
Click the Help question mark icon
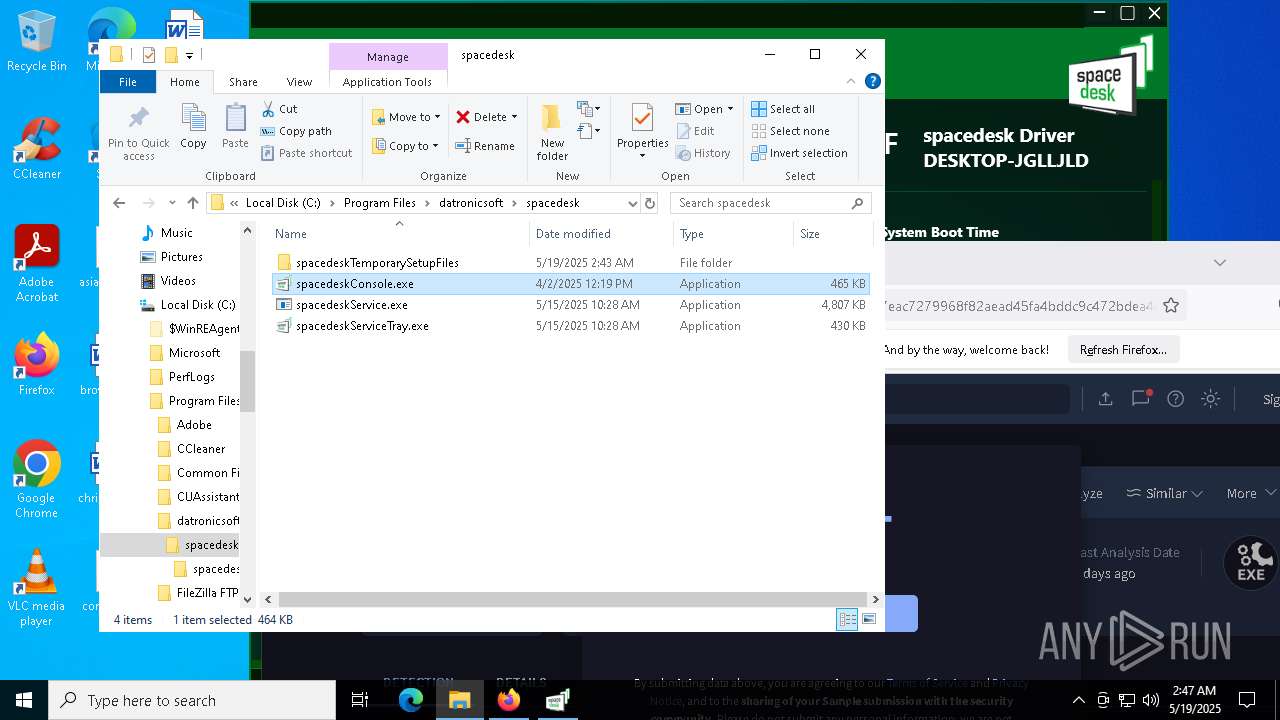(873, 82)
